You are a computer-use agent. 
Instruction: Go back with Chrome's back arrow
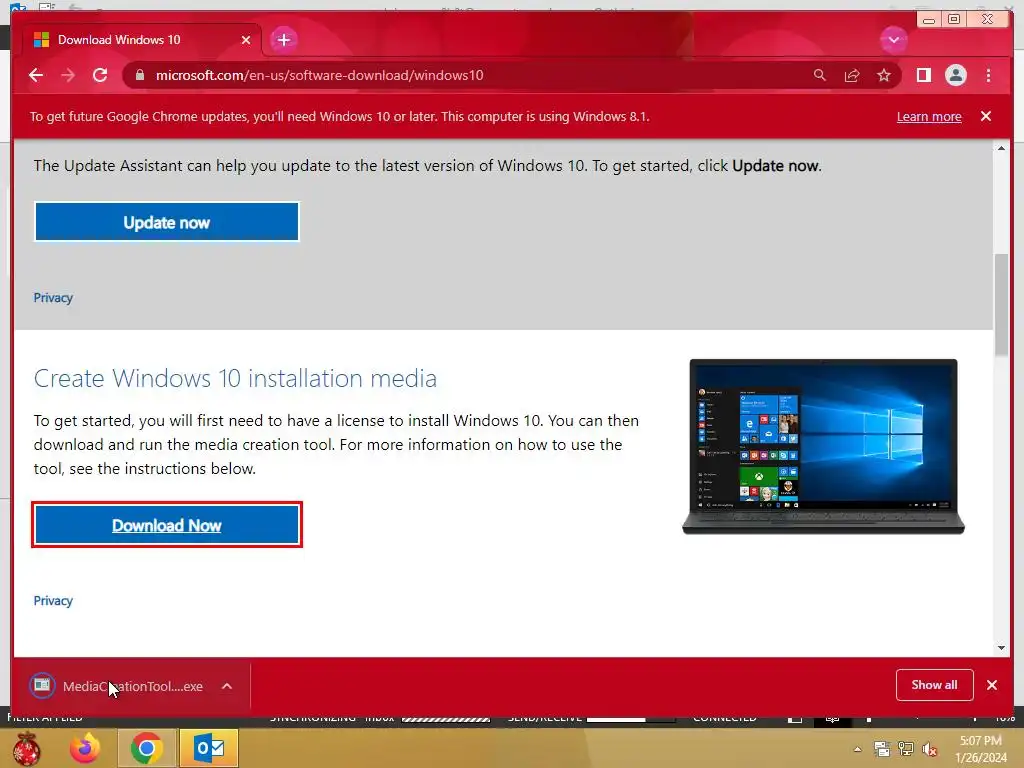point(36,75)
